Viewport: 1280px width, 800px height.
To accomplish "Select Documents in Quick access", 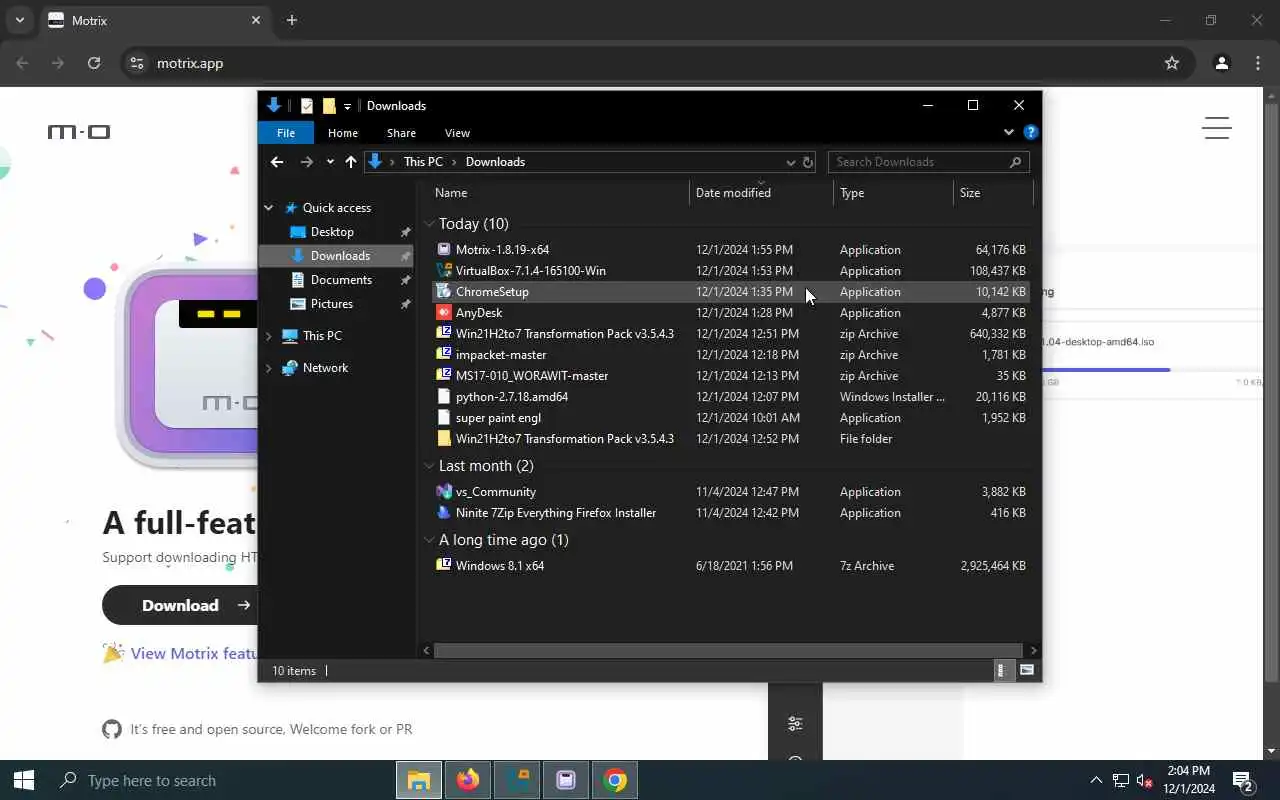I will point(340,280).
